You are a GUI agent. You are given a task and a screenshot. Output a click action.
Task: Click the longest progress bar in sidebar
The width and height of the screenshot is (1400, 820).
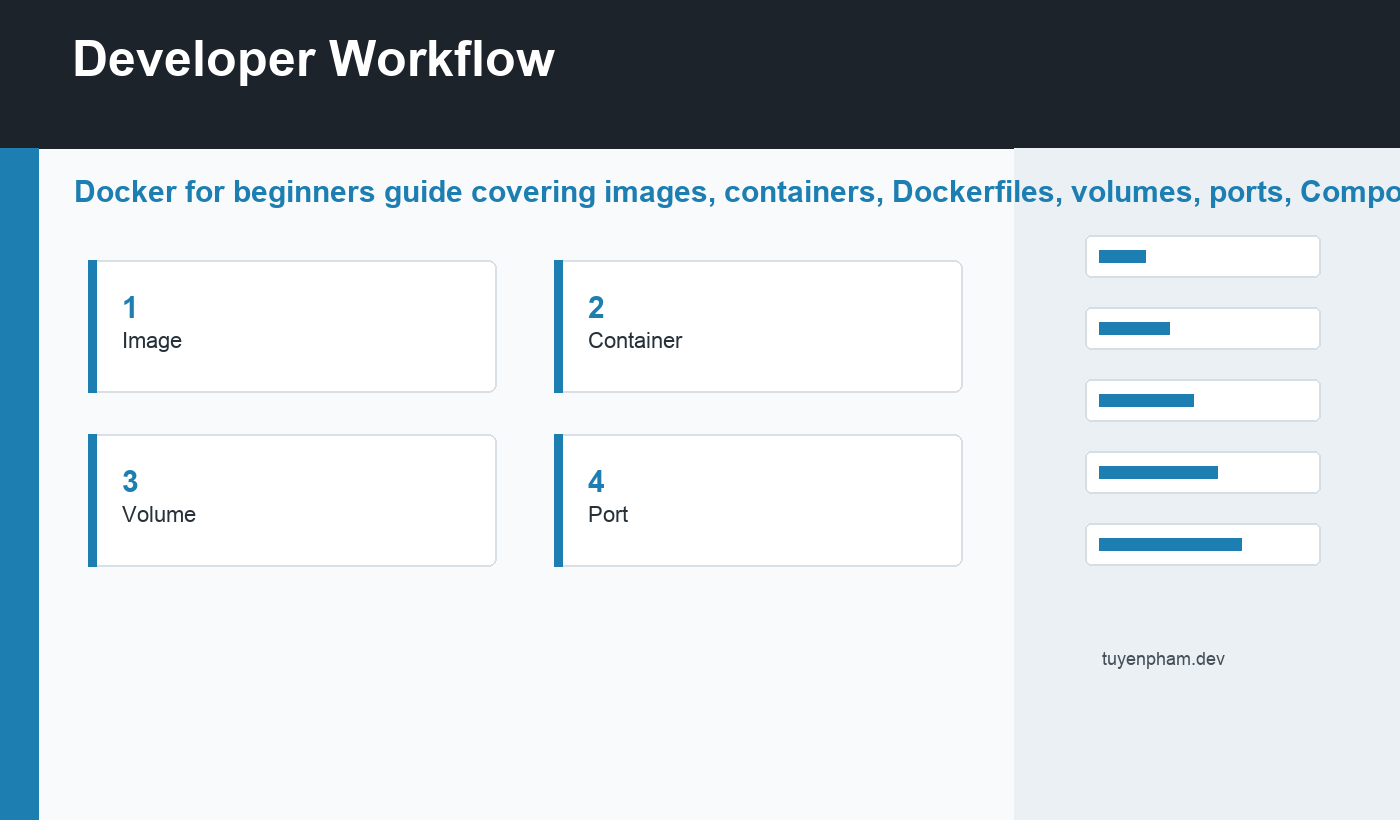[x=1170, y=544]
